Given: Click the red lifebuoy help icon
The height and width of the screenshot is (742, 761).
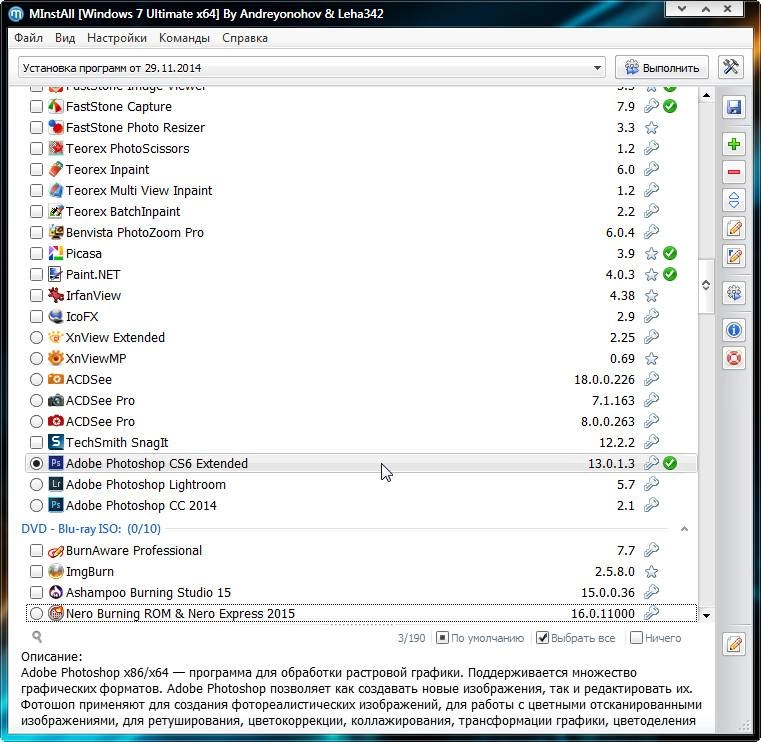Looking at the screenshot, I should 733,359.
